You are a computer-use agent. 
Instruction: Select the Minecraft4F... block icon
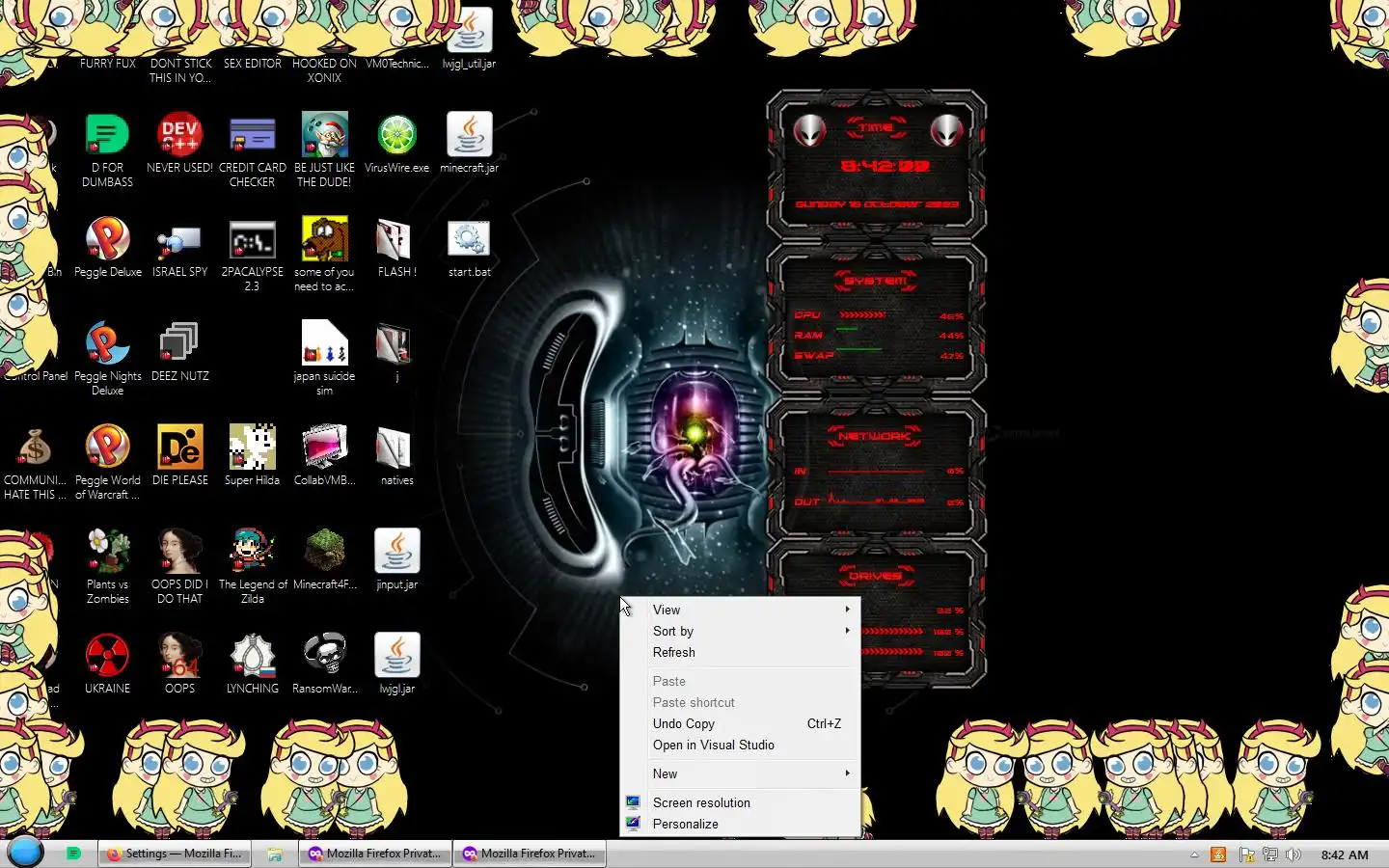pyautogui.click(x=324, y=552)
